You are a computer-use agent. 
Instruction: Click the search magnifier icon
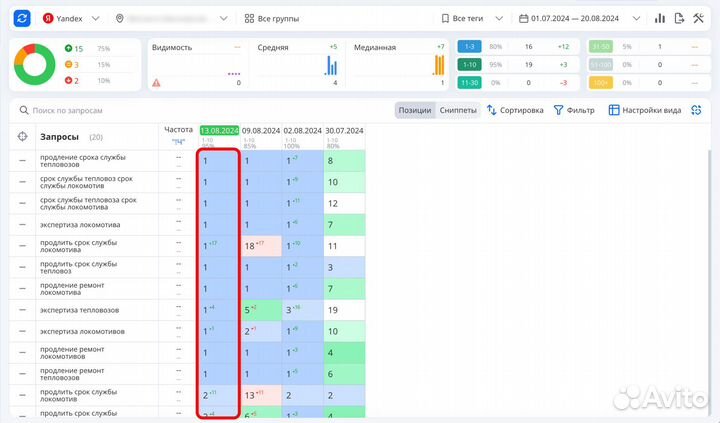tap(24, 110)
